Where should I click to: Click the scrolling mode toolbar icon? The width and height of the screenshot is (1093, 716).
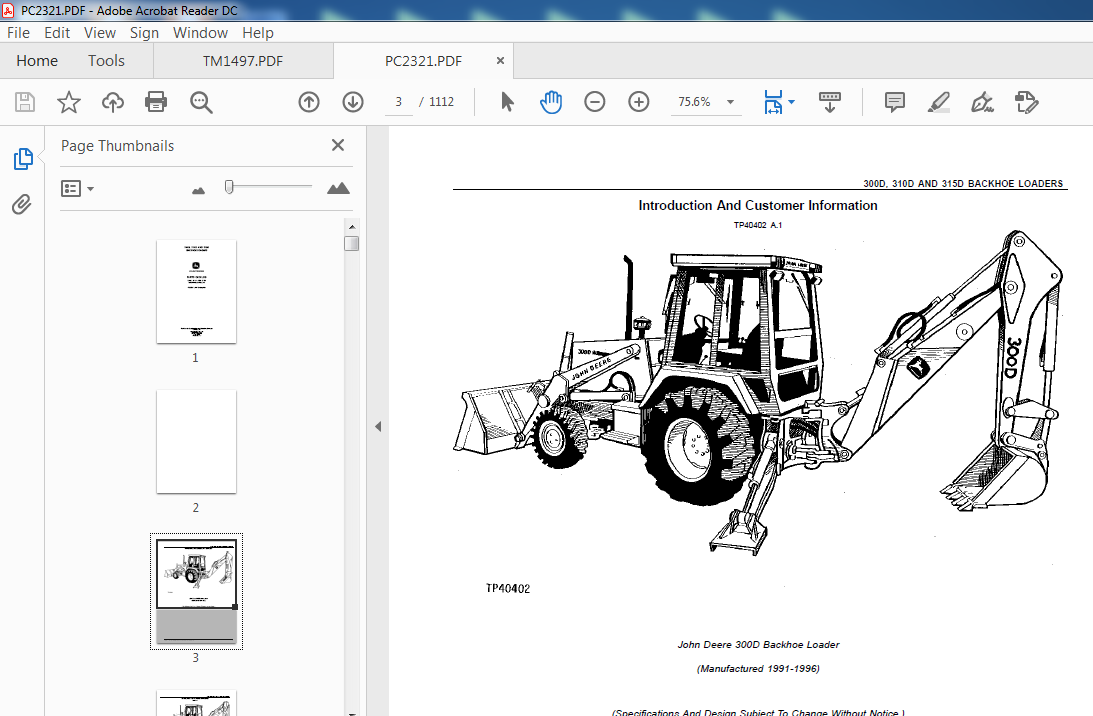pyautogui.click(x=830, y=102)
